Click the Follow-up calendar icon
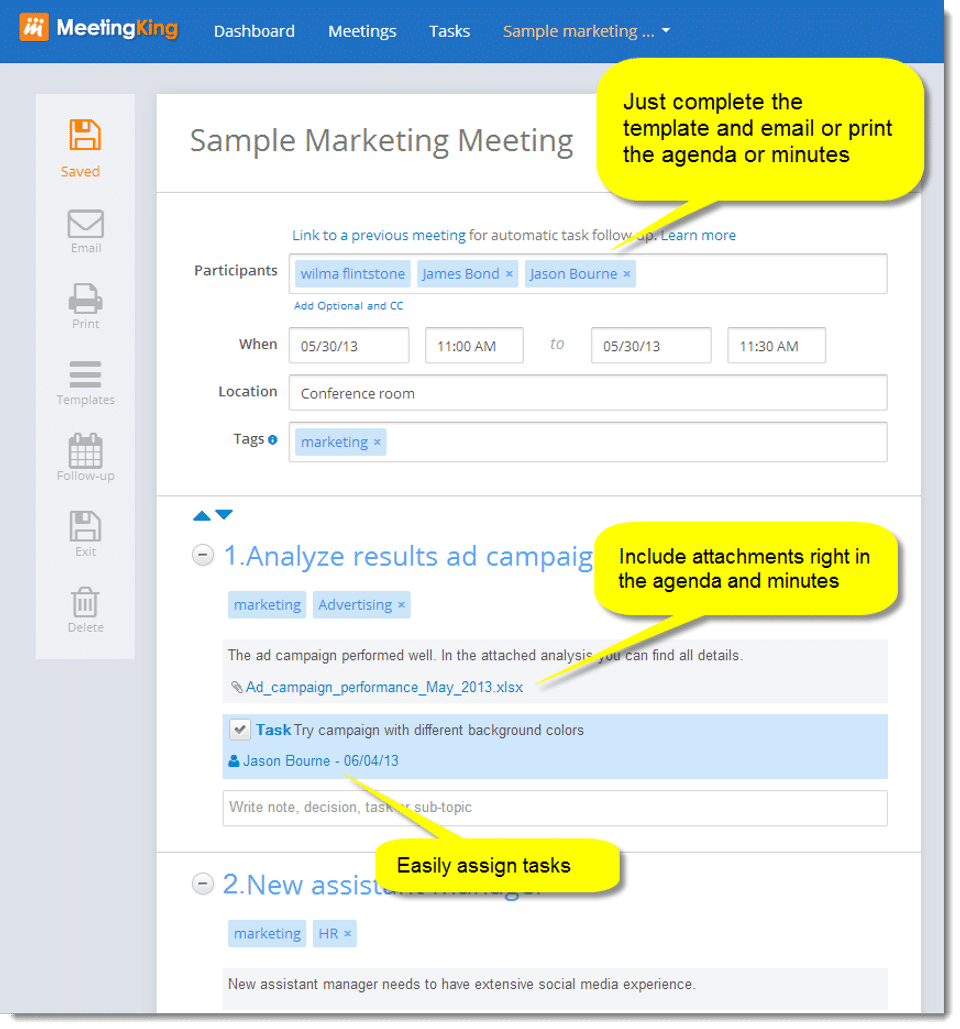The width and height of the screenshot is (960, 1029). coord(85,450)
